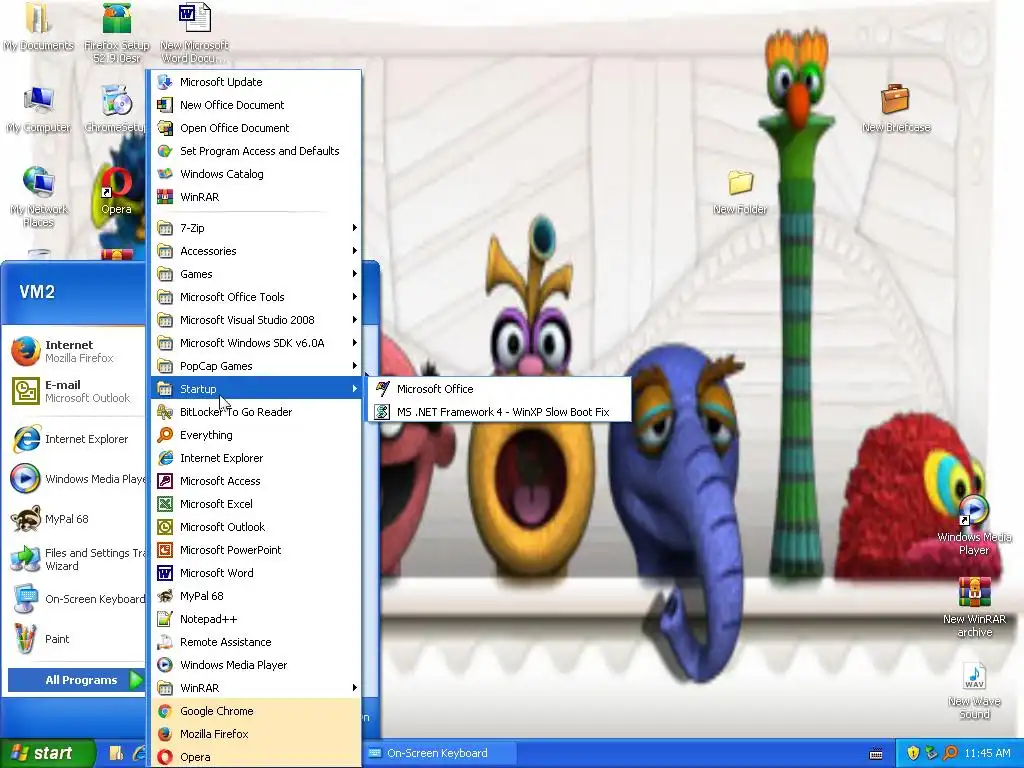Open BitLocker To Go Reader icon

pos(166,412)
